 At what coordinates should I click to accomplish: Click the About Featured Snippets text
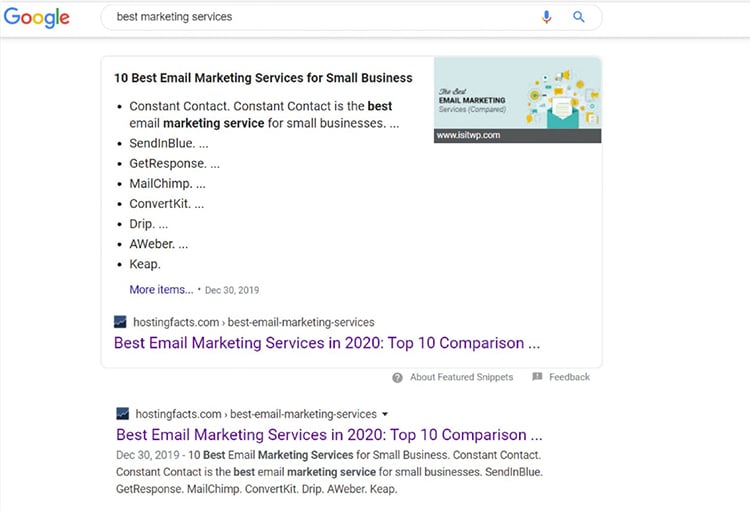click(461, 377)
